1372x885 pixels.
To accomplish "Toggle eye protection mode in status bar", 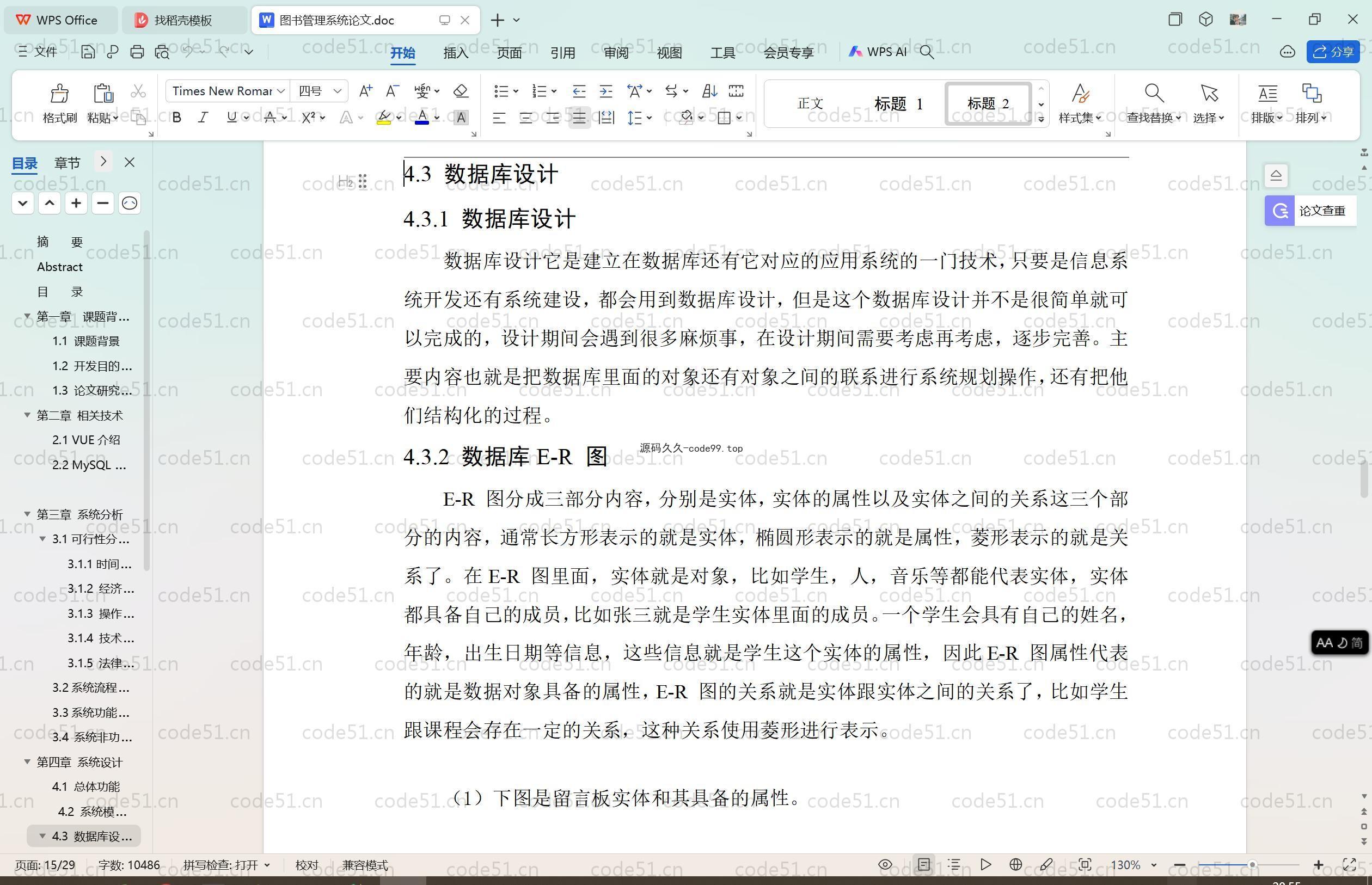I will [x=885, y=864].
